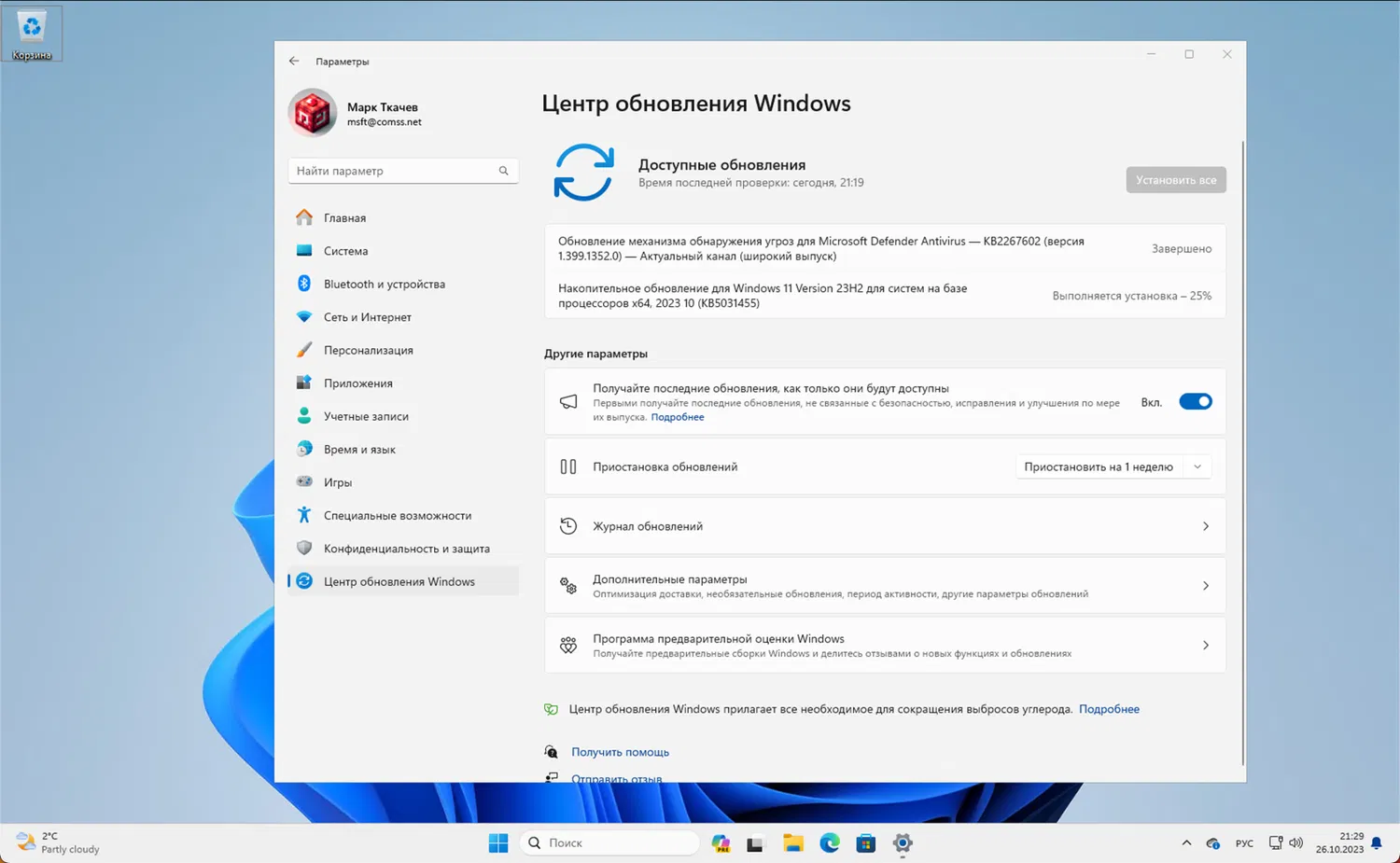
Task: Open the Система settings section
Action: [x=403, y=250]
